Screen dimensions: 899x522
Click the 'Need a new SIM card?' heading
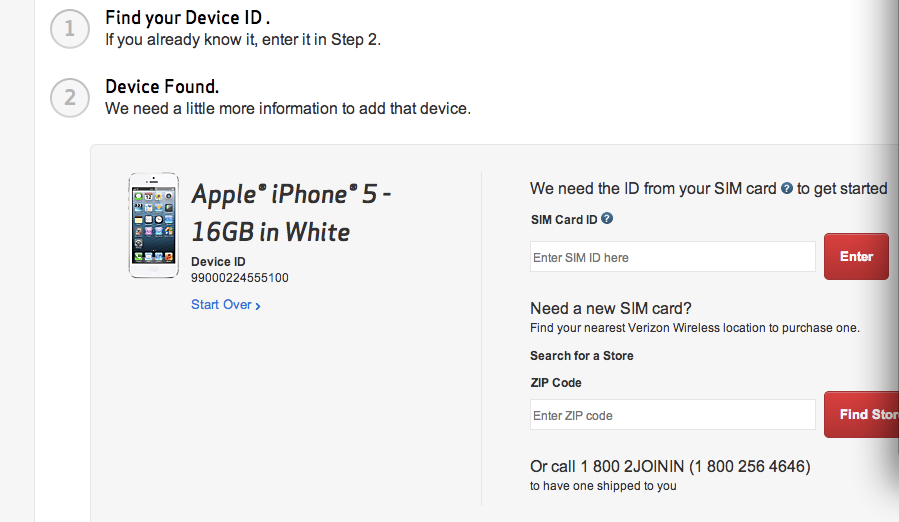point(610,308)
